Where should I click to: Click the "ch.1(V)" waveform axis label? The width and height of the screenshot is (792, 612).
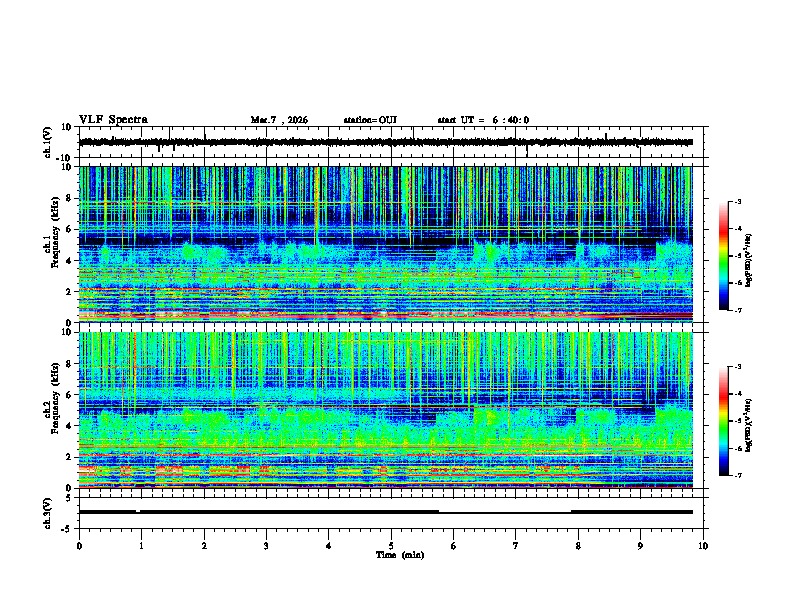[x=48, y=142]
